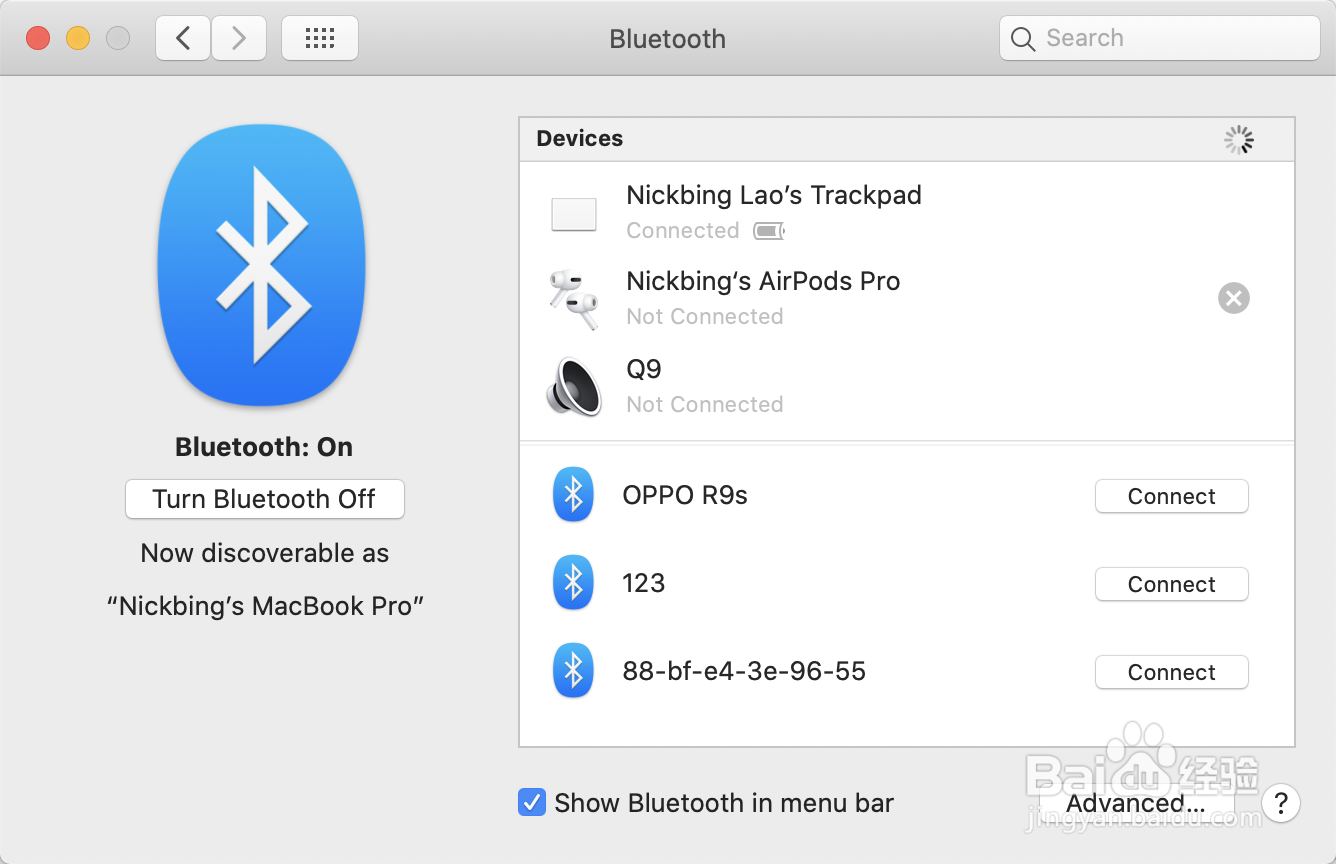Click the large blue Bluetooth logo

pyautogui.click(x=262, y=265)
